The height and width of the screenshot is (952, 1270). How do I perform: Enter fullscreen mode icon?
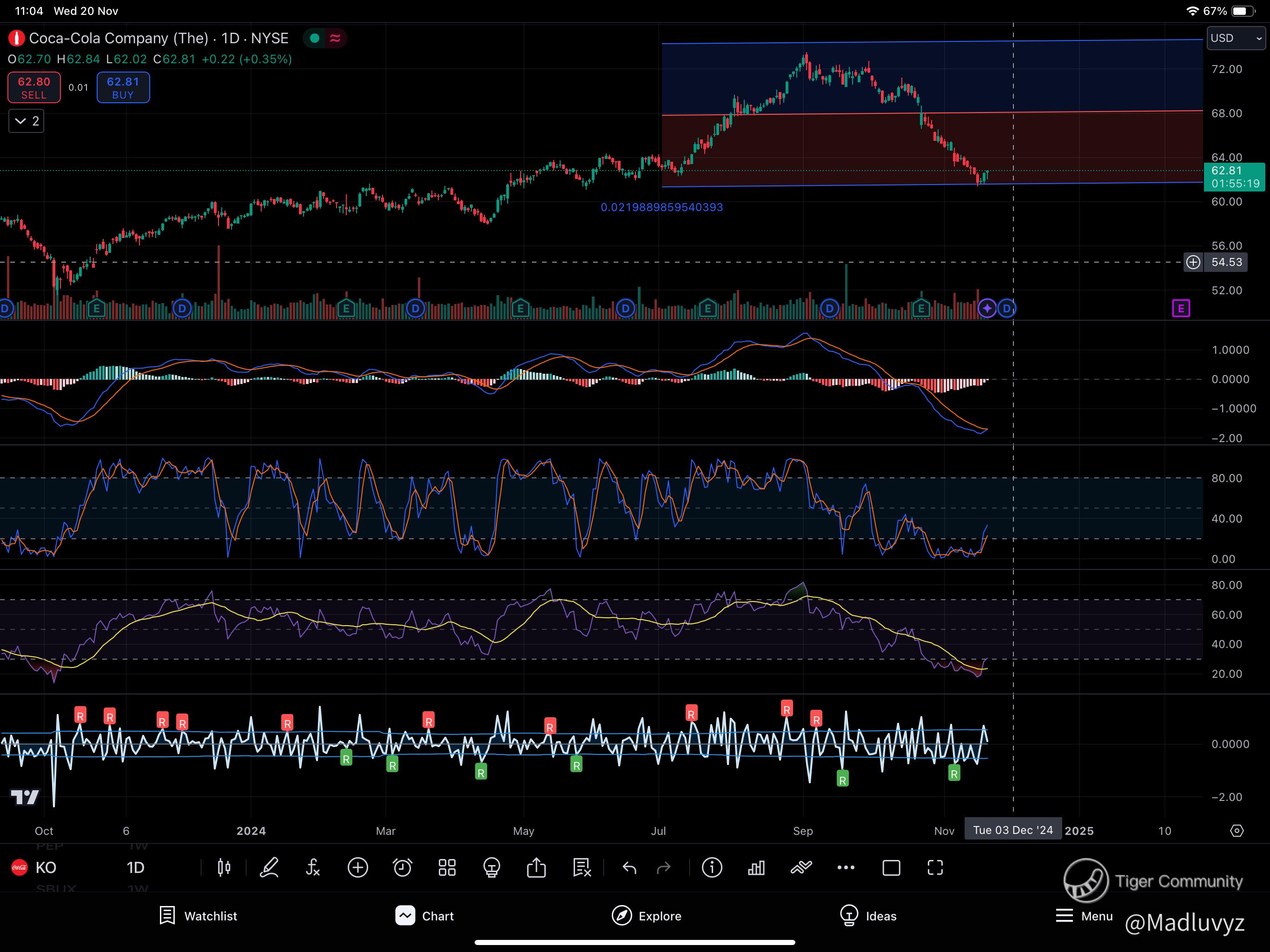click(x=935, y=867)
